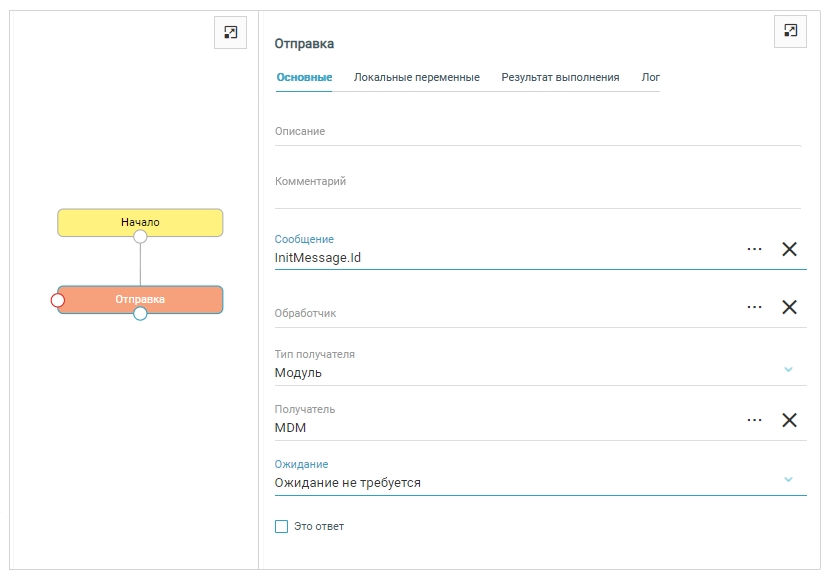Open the Получатель field selector (three dots)
831x581 pixels.
[754, 420]
